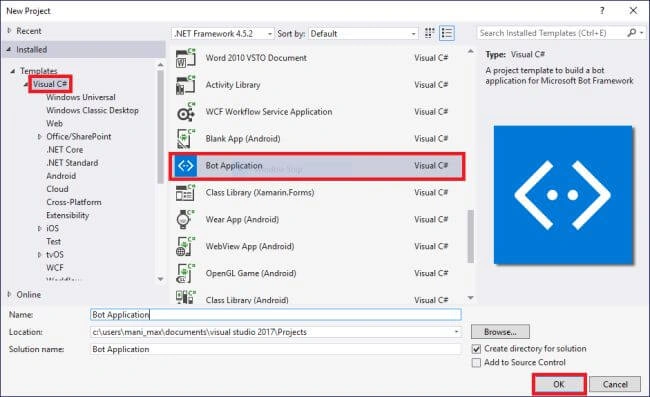Viewport: 650px width, 397px height.
Task: Click the Cancel button
Action: (615, 384)
